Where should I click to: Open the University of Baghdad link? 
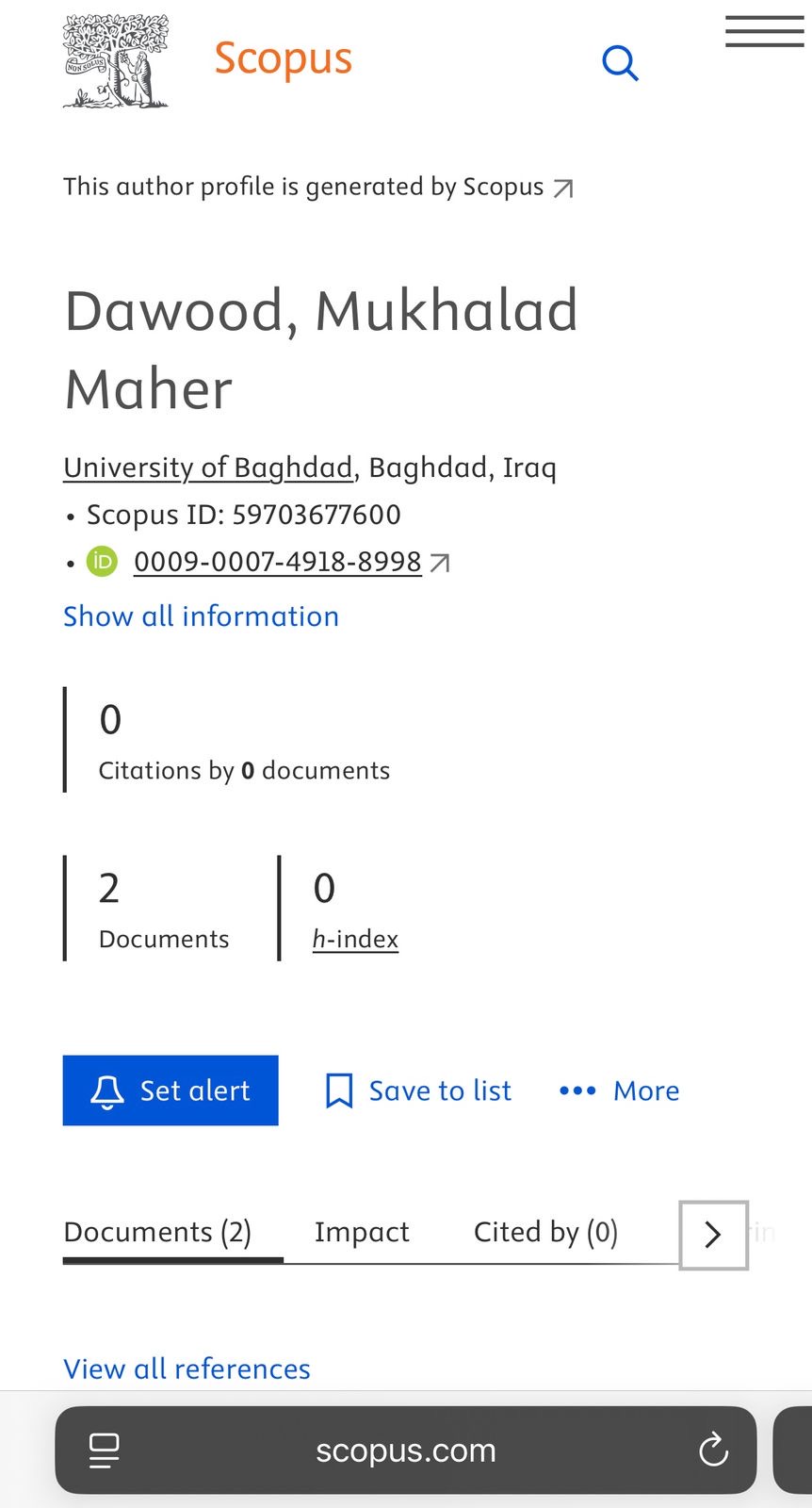[x=208, y=467]
